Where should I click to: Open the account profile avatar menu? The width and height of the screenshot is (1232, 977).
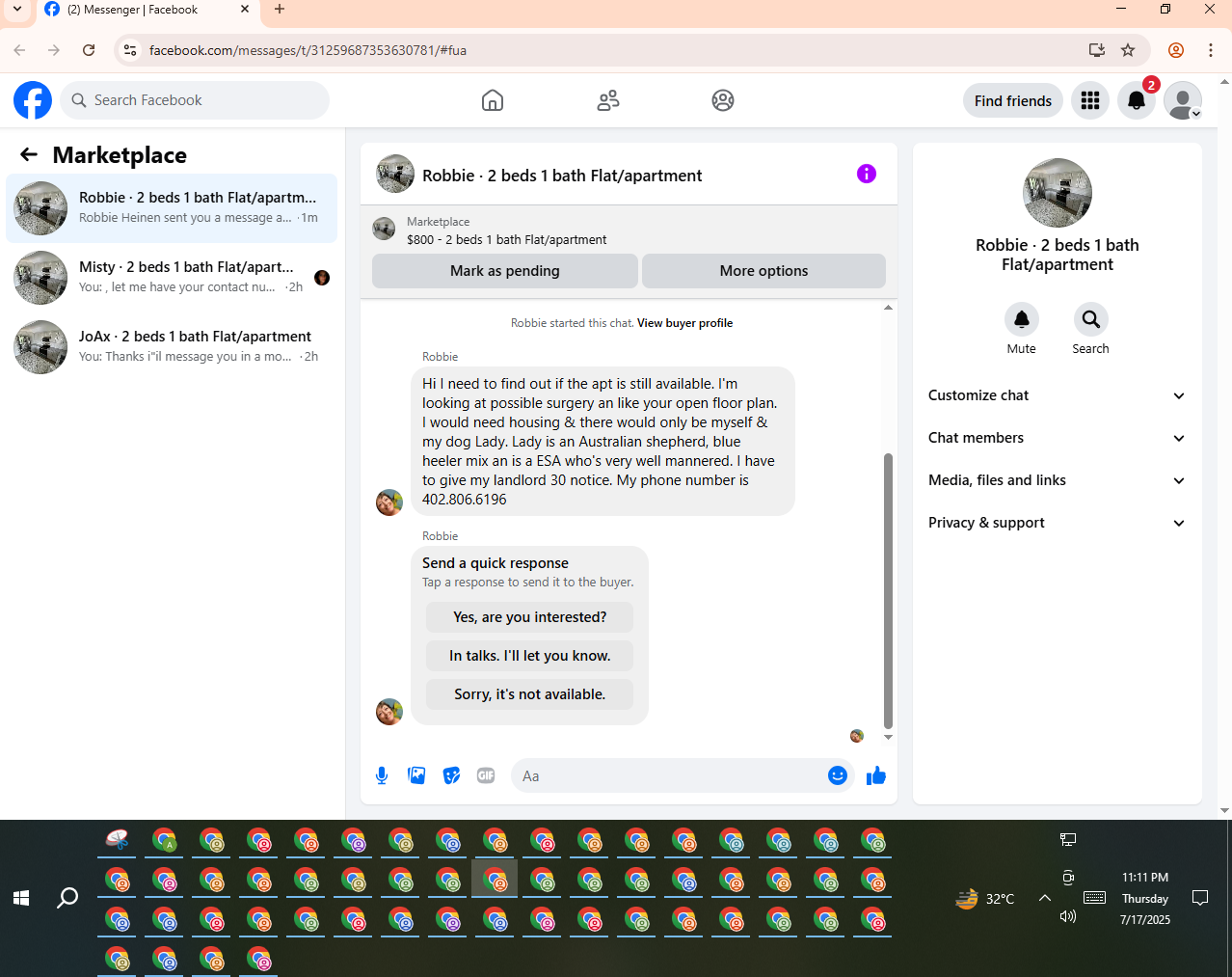pos(1183,100)
